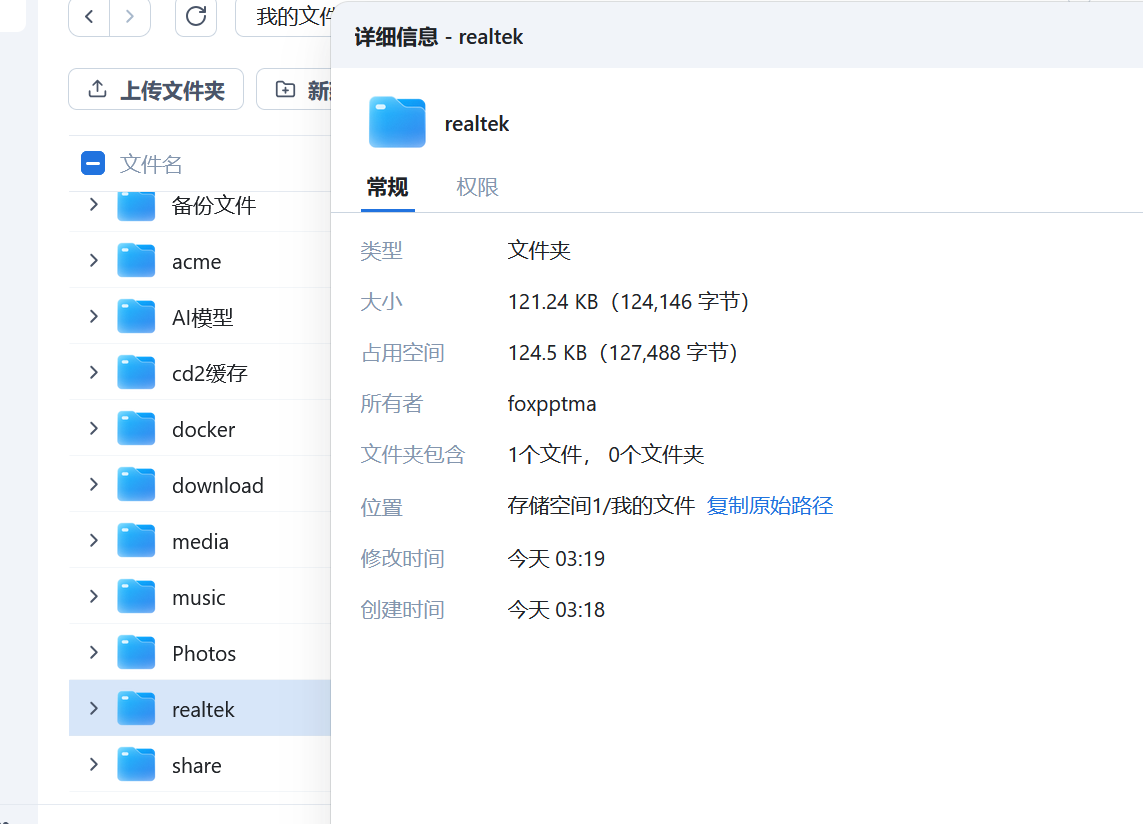Click the created time 今天 03:18

point(556,610)
